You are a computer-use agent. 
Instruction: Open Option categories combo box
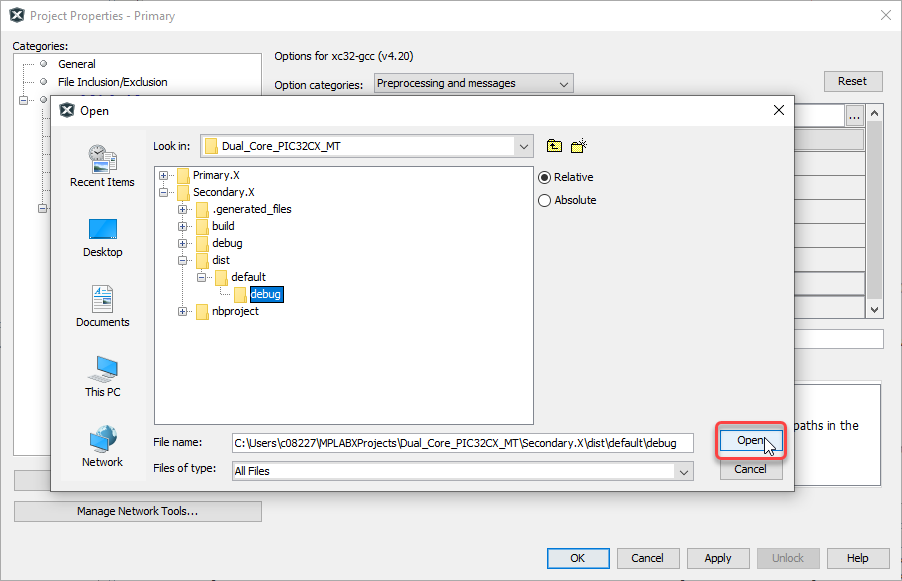click(473, 83)
